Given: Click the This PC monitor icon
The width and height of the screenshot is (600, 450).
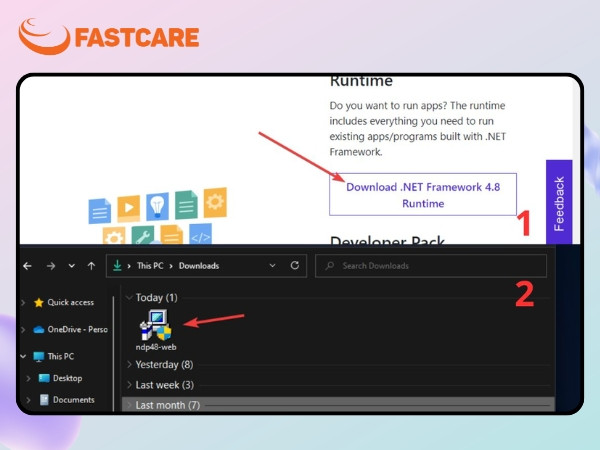Looking at the screenshot, I should (x=39, y=357).
